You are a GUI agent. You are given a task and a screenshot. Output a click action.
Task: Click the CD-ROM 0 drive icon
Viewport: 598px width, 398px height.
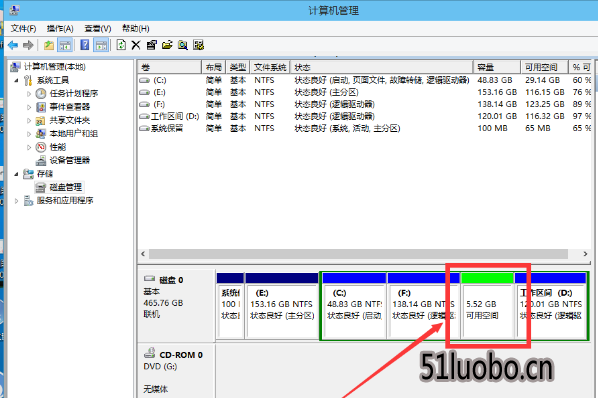150,353
